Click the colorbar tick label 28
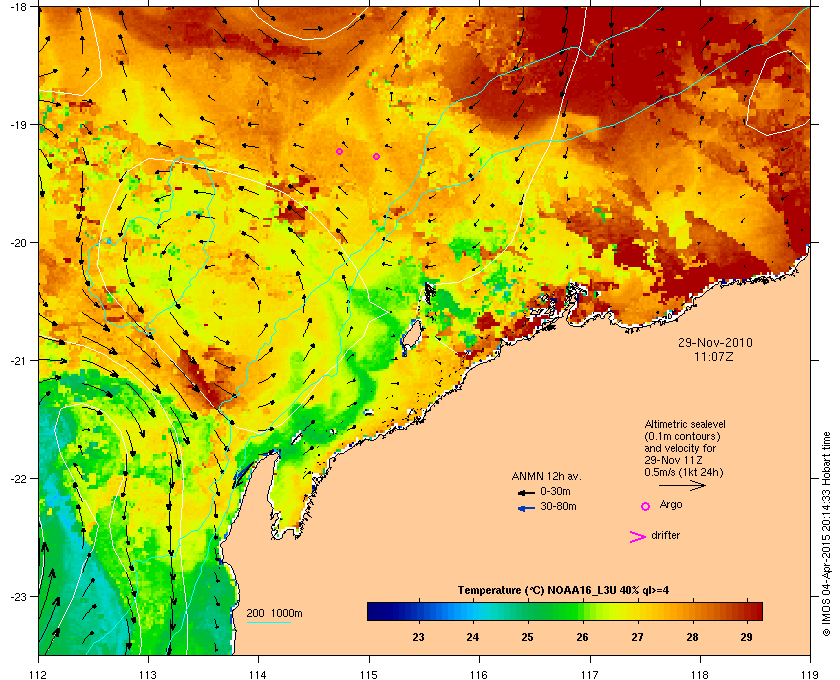Screen dimensions: 840x680 coord(692,637)
